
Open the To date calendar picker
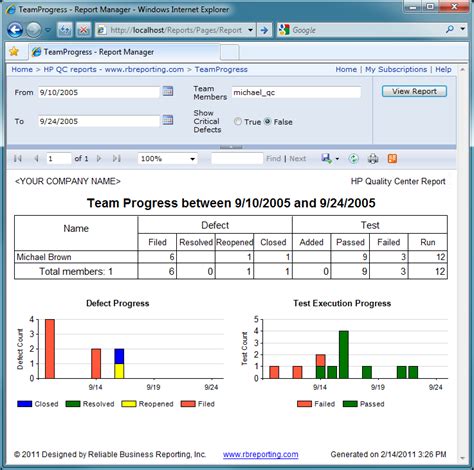pos(168,120)
